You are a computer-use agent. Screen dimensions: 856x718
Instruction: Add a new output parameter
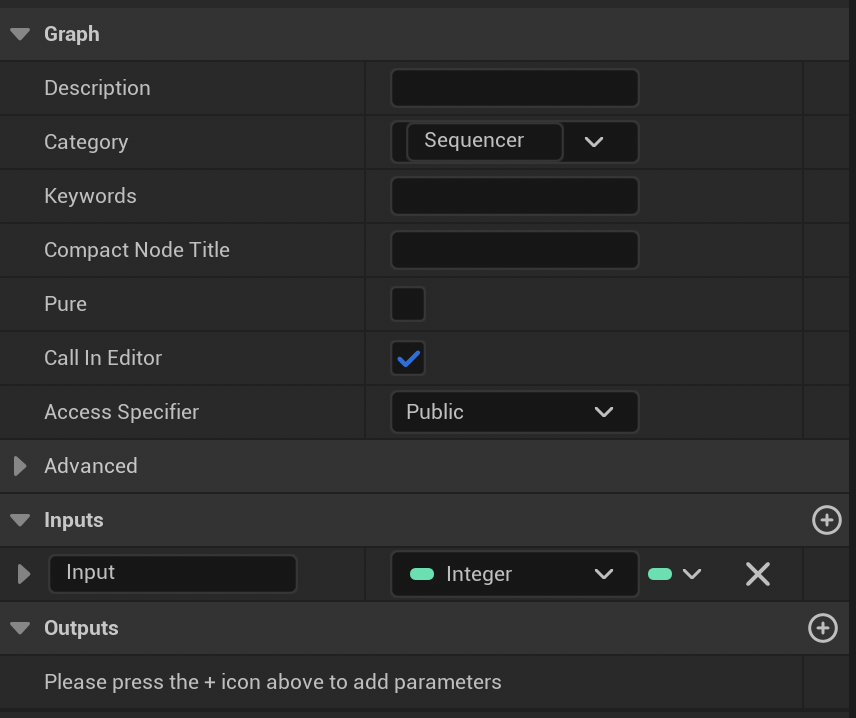pyautogui.click(x=822, y=628)
